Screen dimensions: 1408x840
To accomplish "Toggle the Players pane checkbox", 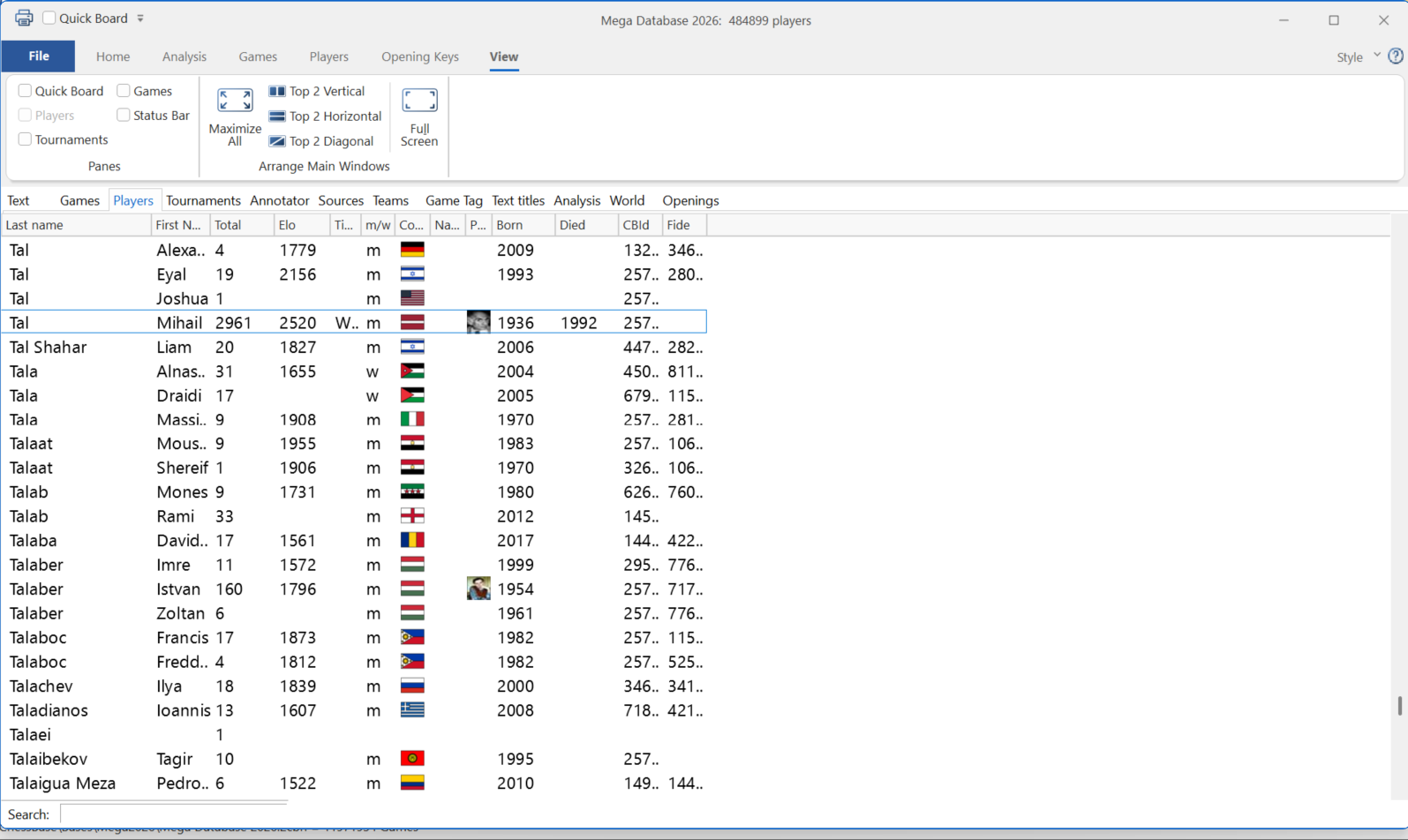I will tap(25, 115).
